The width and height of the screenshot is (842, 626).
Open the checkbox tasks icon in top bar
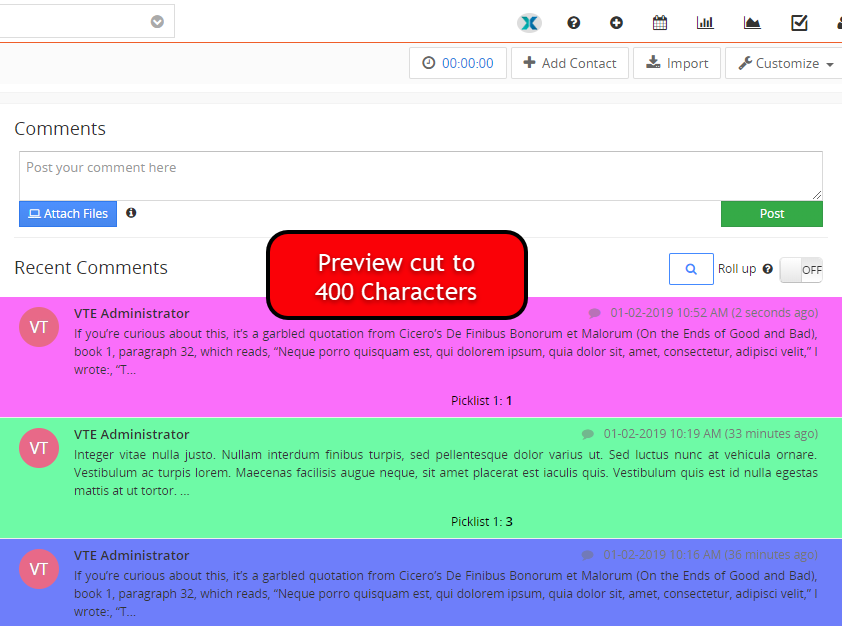point(799,23)
